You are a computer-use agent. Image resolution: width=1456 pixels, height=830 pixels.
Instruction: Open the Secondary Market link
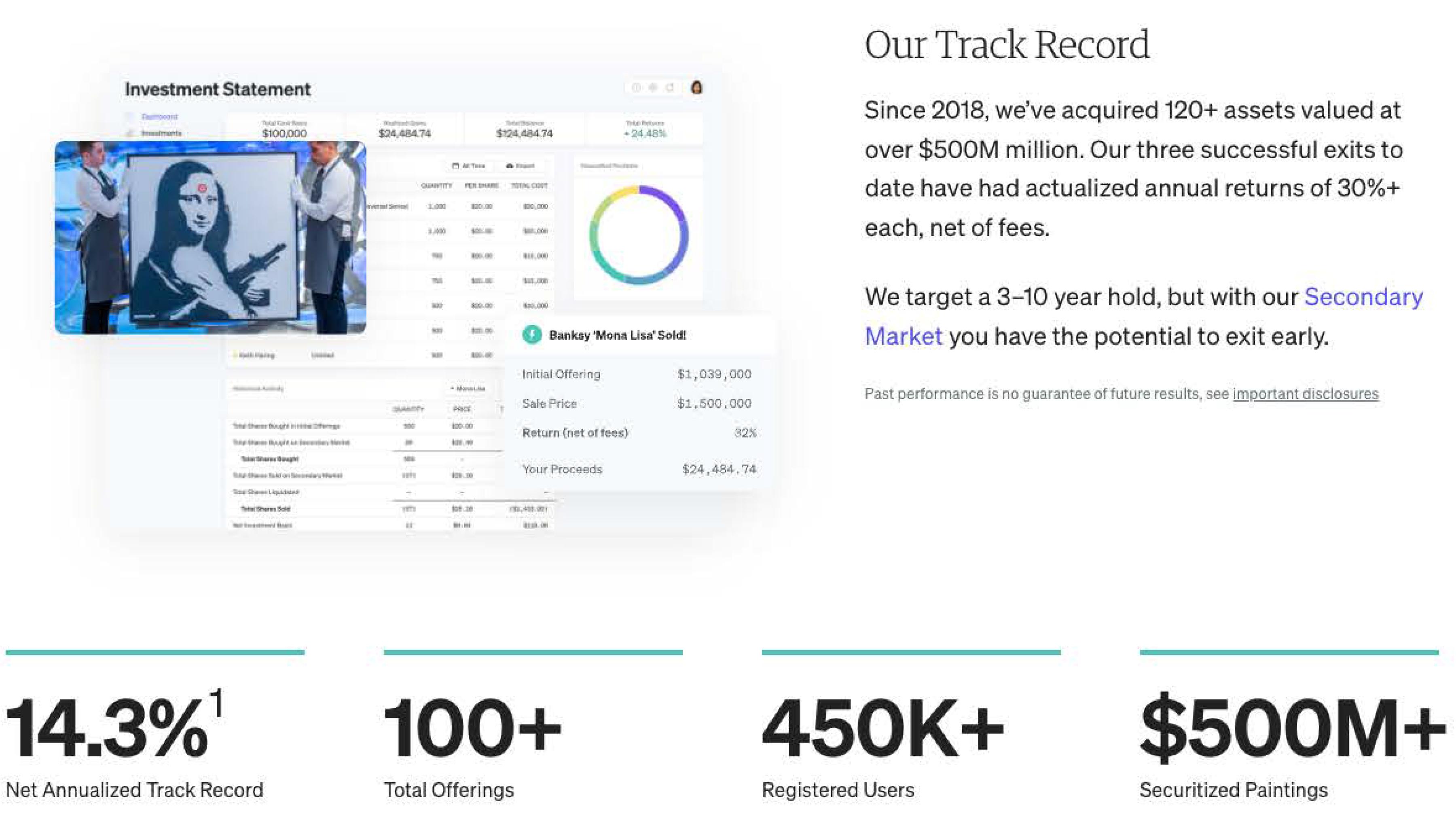1363,298
